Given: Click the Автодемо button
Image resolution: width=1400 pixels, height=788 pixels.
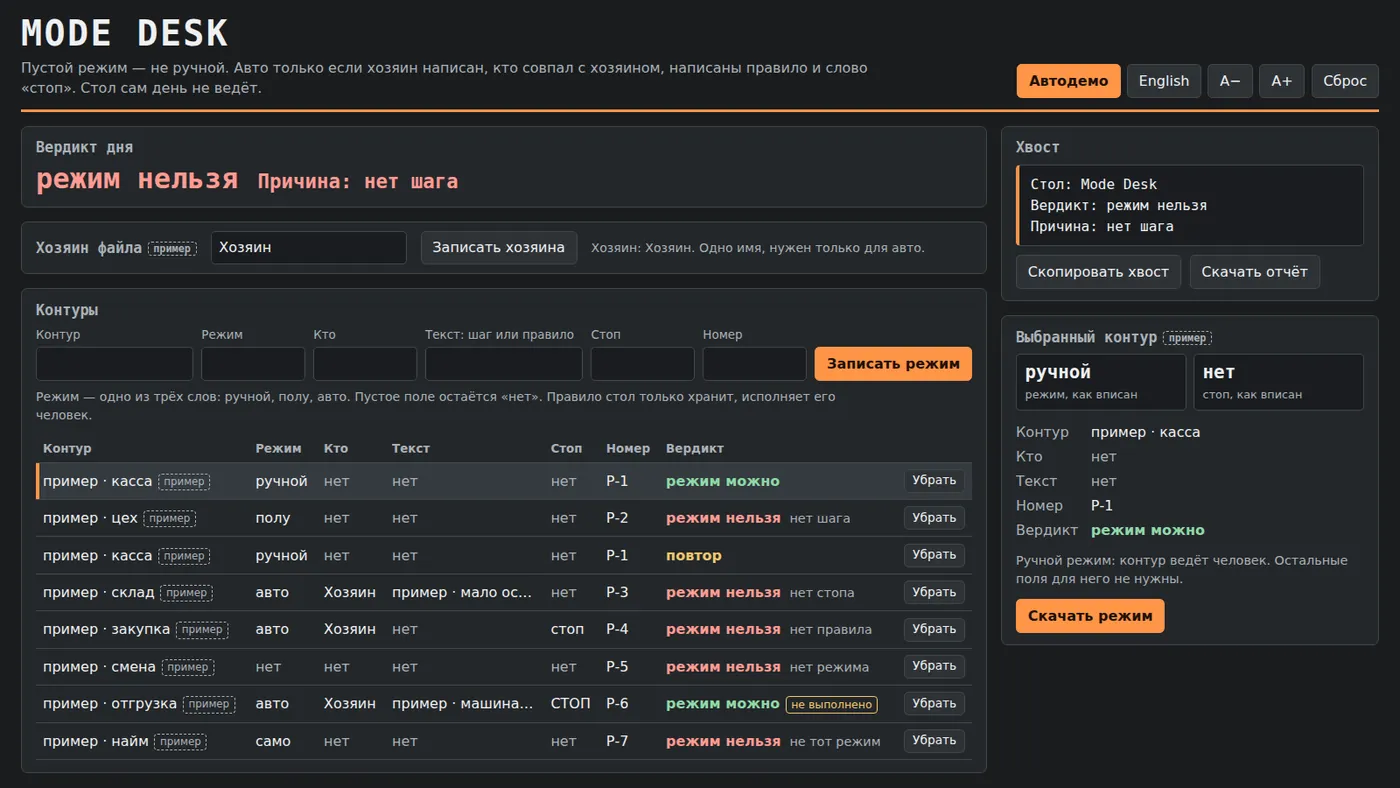Looking at the screenshot, I should (x=1068, y=81).
